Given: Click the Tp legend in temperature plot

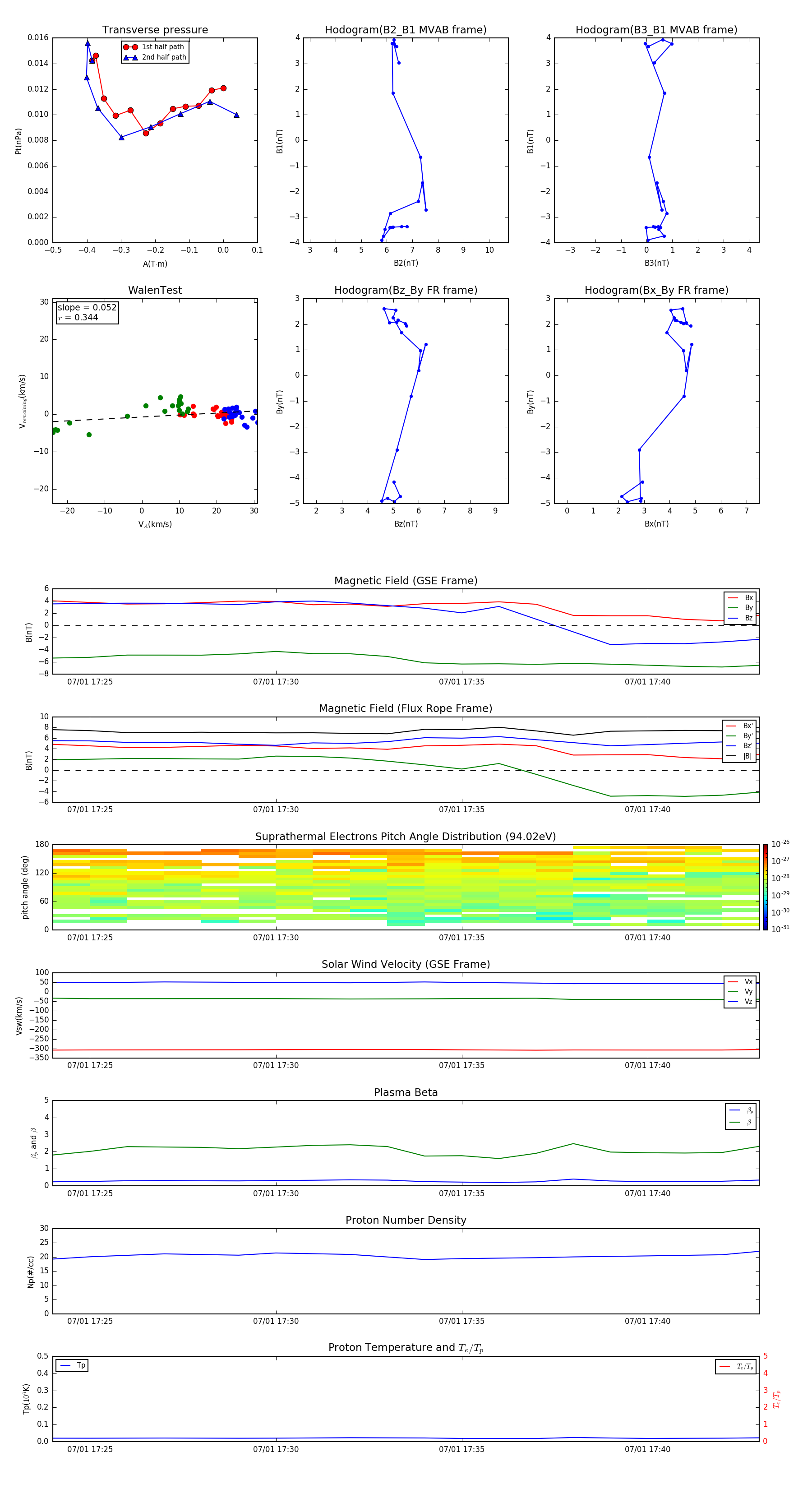Looking at the screenshot, I should coord(72,1365).
